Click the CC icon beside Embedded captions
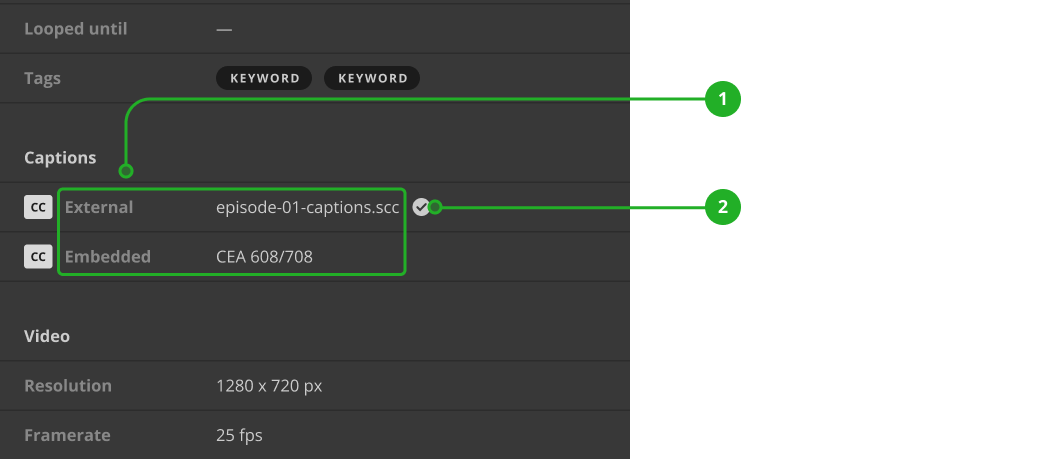 click(38, 257)
